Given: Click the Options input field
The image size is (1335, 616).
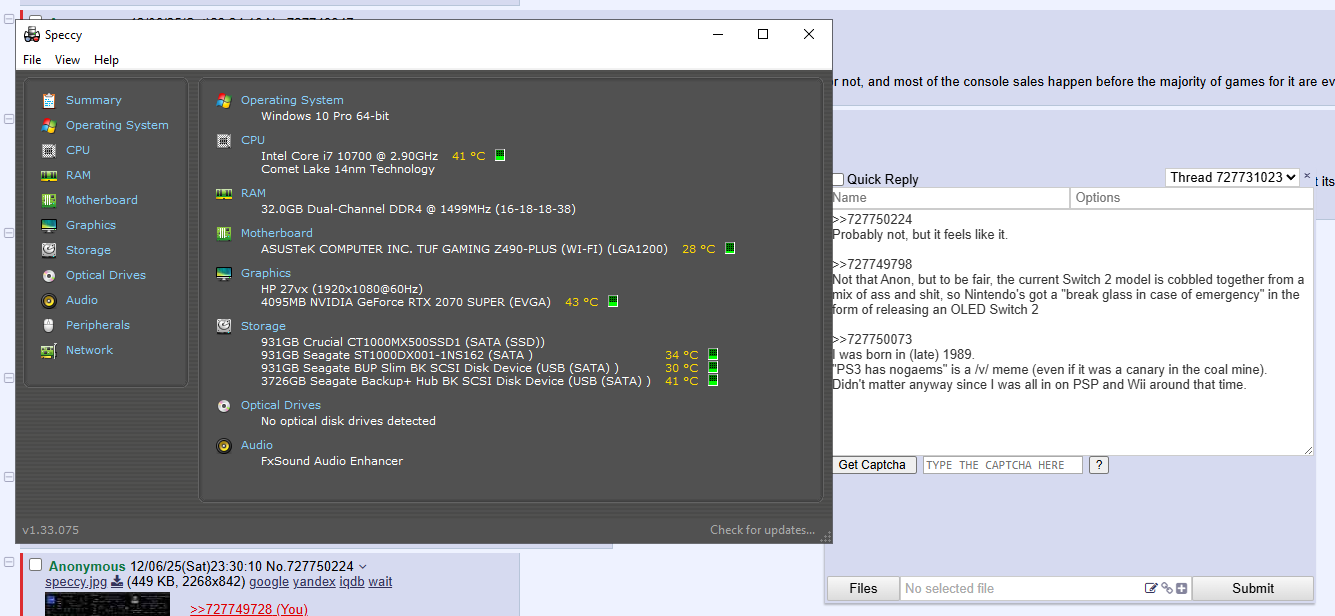Looking at the screenshot, I should pos(1191,198).
